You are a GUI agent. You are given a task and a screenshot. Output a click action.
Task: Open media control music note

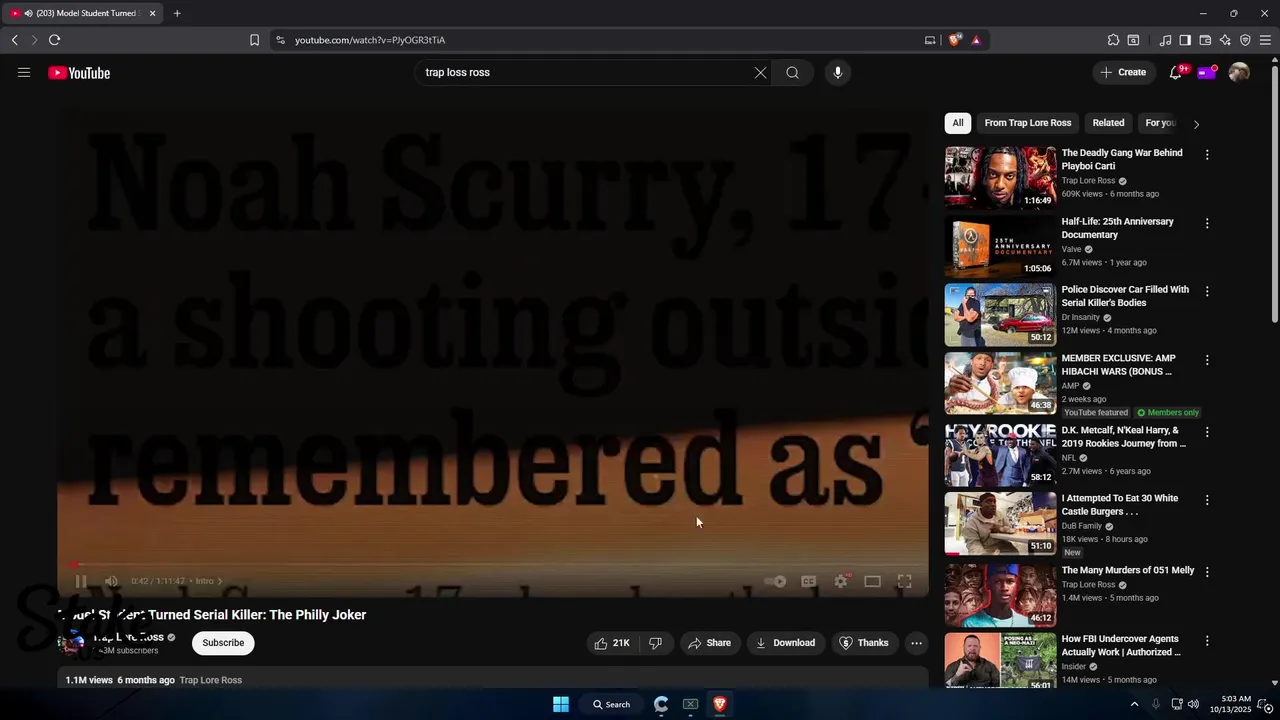click(1165, 40)
